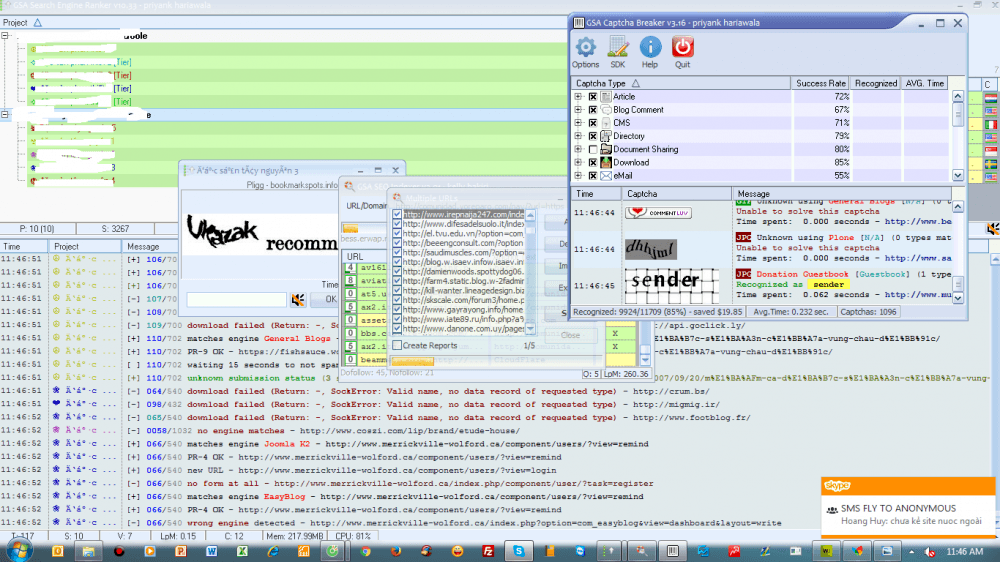The width and height of the screenshot is (1000, 562).
Task: Open Outlook from the taskbar
Action: (x=57, y=551)
